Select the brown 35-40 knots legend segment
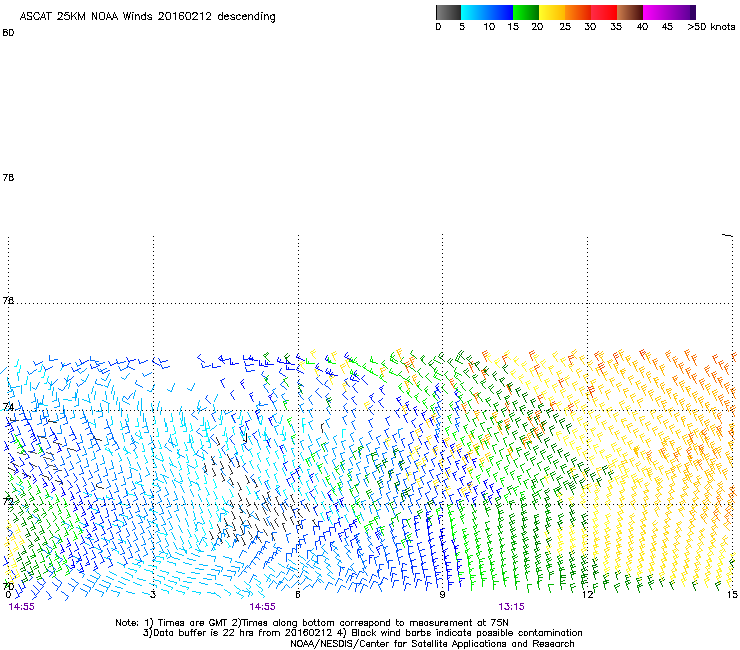The image size is (740, 650). 630,12
